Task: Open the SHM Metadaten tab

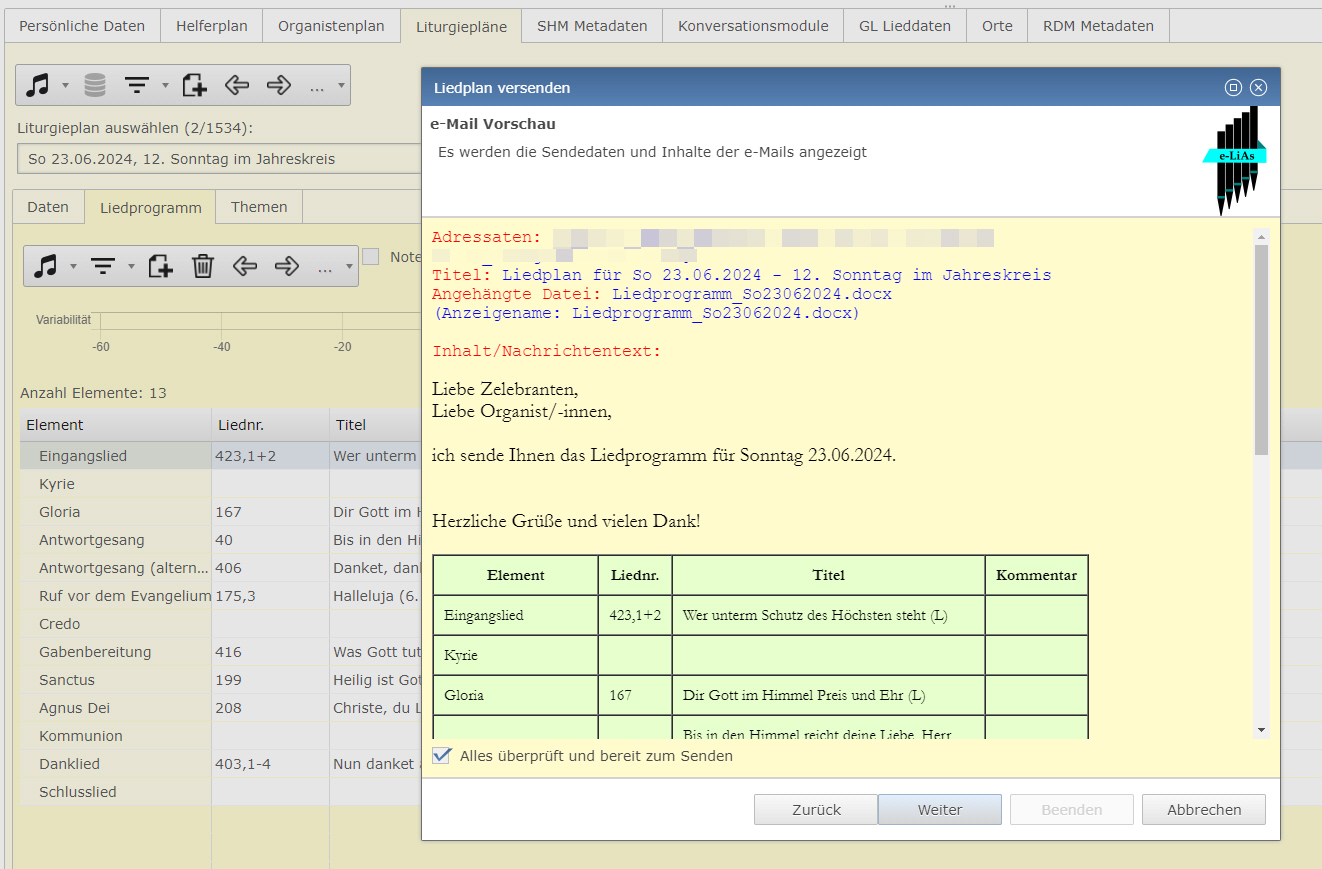Action: tap(592, 26)
